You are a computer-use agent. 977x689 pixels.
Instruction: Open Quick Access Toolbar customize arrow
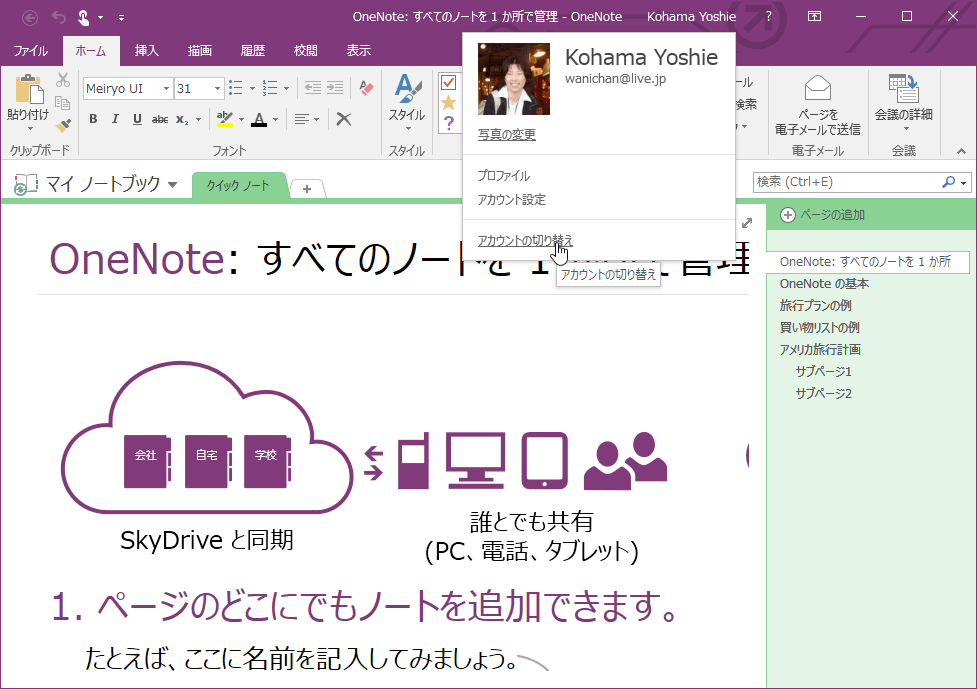point(122,18)
